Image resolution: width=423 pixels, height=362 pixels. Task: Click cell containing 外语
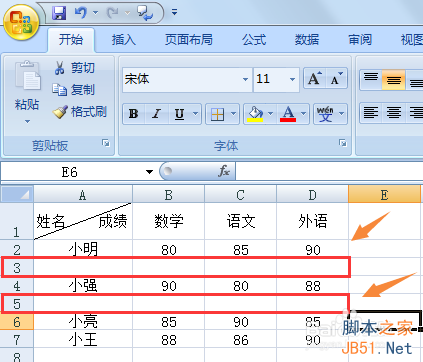(312, 221)
